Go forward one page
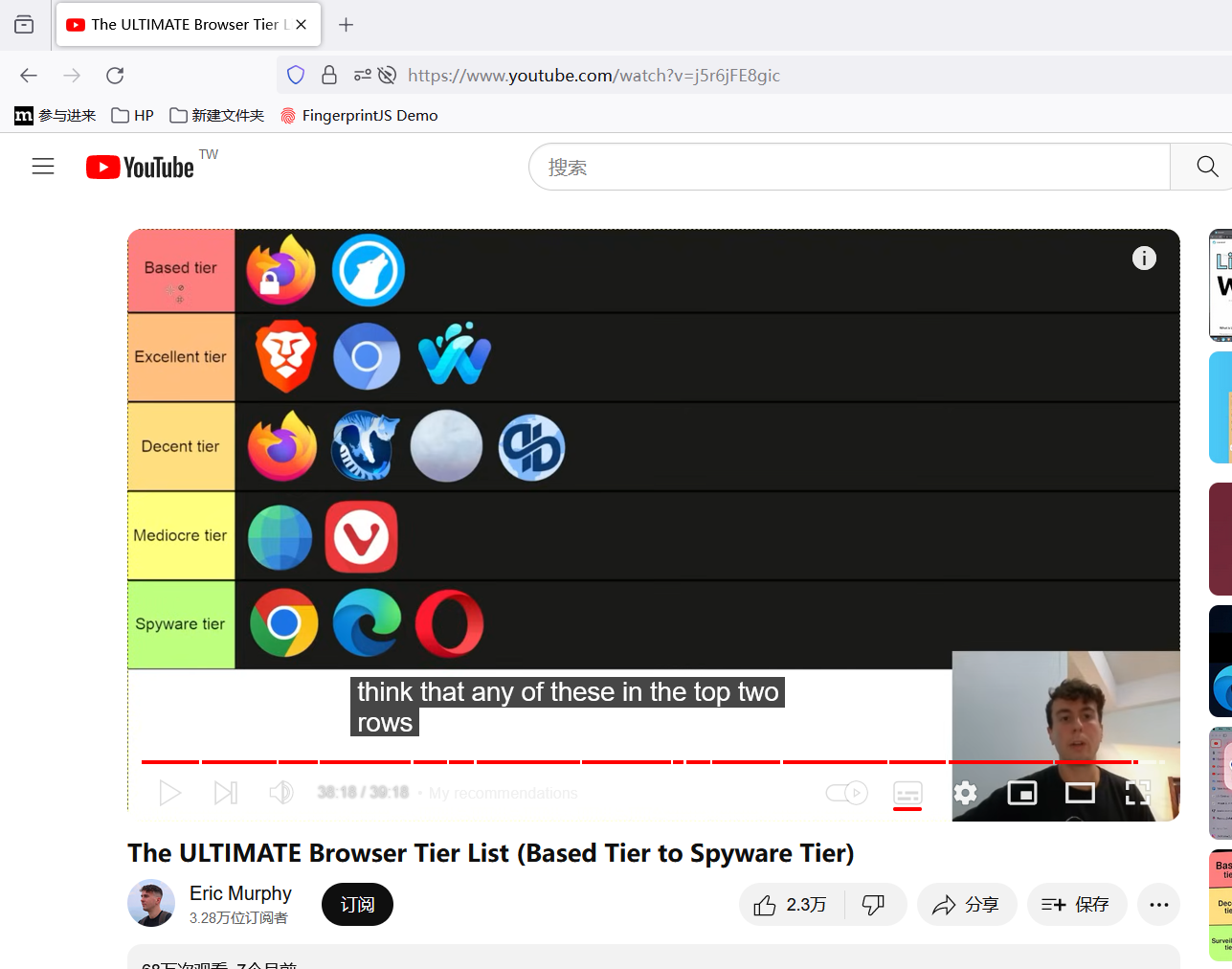The height and width of the screenshot is (969, 1232). click(72, 76)
